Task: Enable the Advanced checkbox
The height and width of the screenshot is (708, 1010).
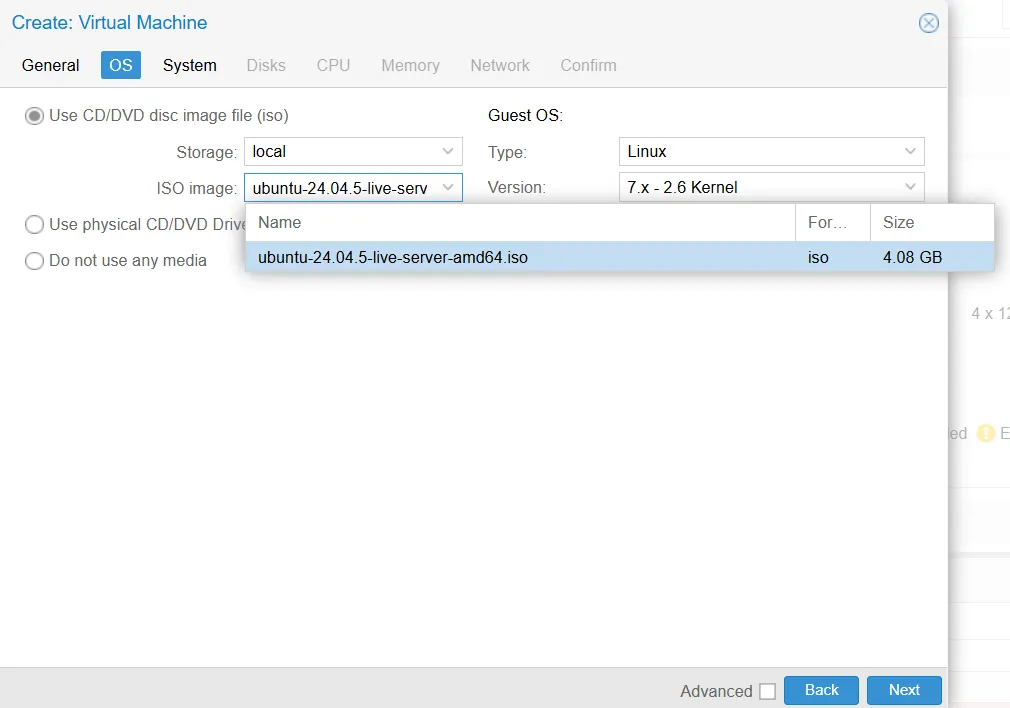Action: click(x=767, y=691)
